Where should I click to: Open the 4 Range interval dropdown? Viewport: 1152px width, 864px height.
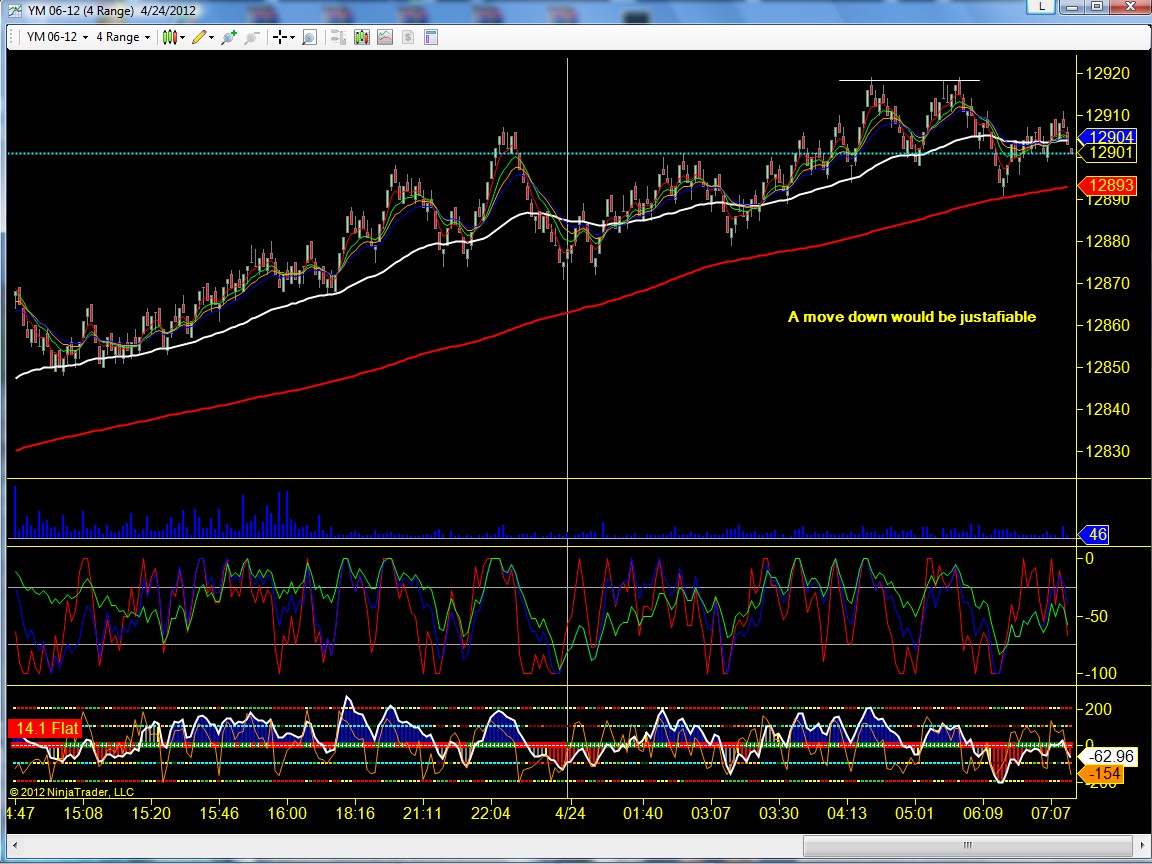tap(123, 37)
